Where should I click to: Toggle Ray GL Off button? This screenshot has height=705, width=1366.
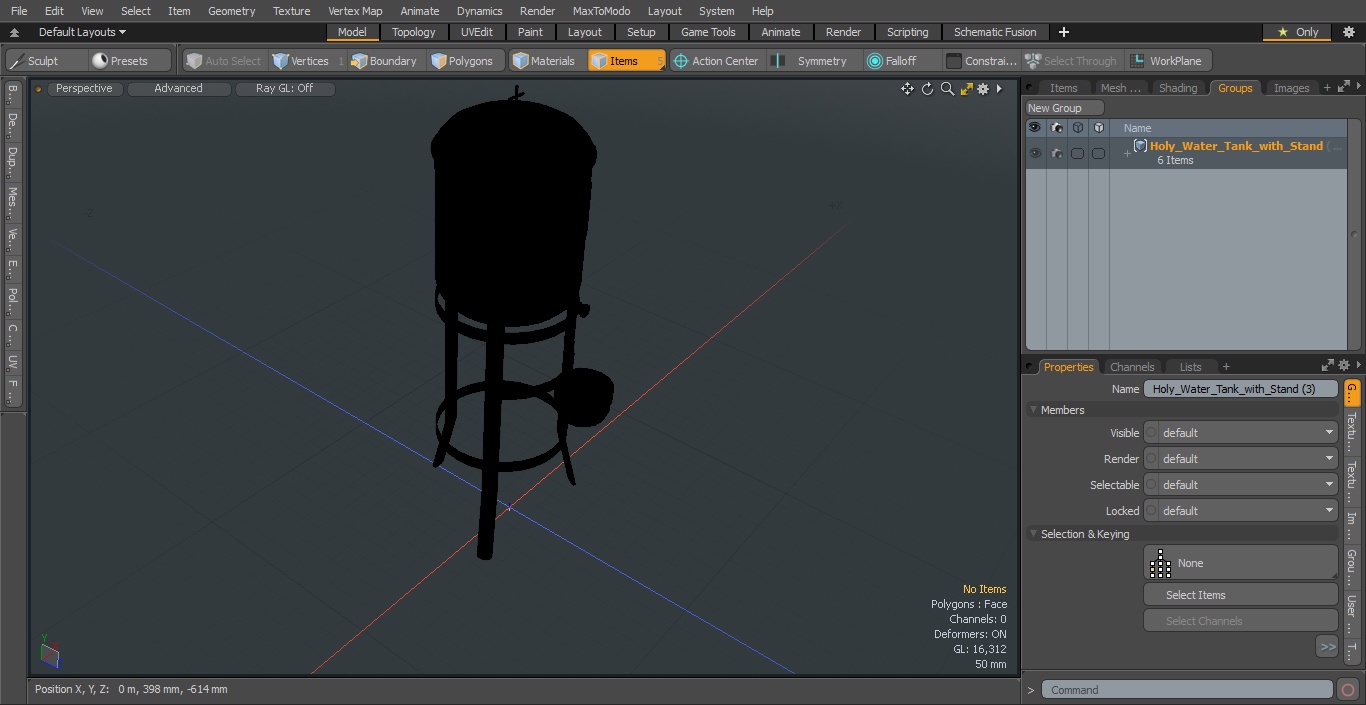284,89
